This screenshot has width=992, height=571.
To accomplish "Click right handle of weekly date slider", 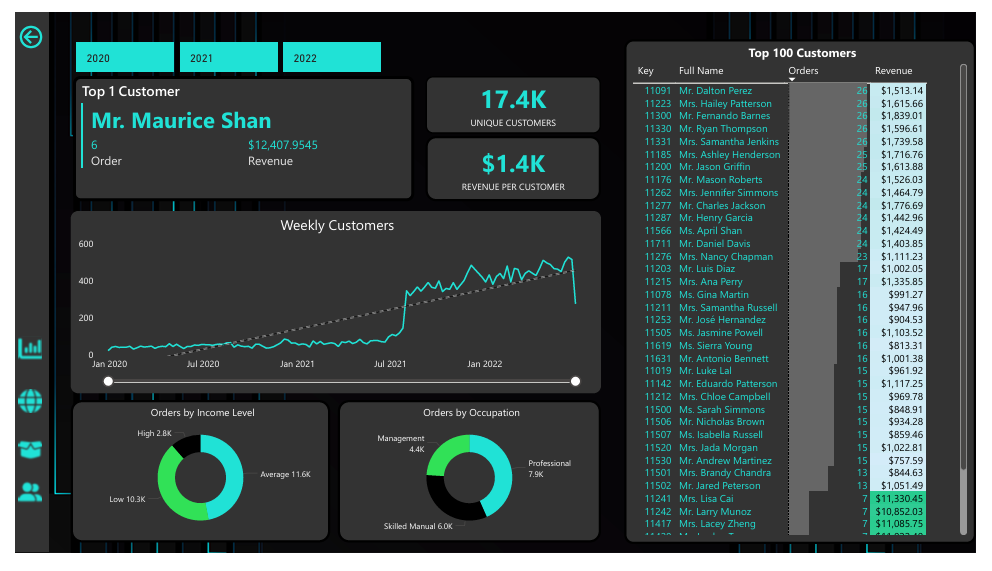I will click(x=575, y=381).
